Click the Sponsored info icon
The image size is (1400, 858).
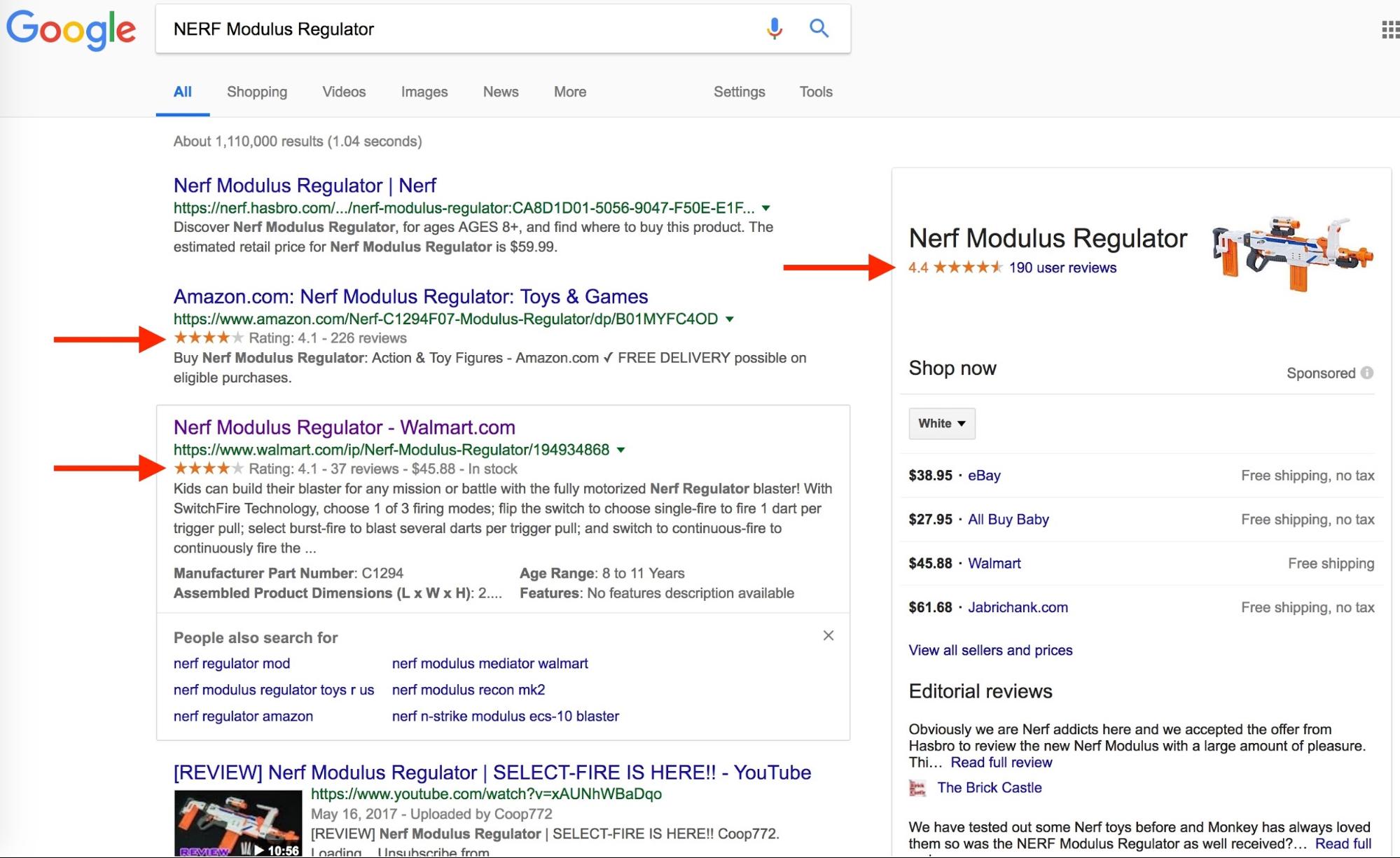click(x=1367, y=373)
